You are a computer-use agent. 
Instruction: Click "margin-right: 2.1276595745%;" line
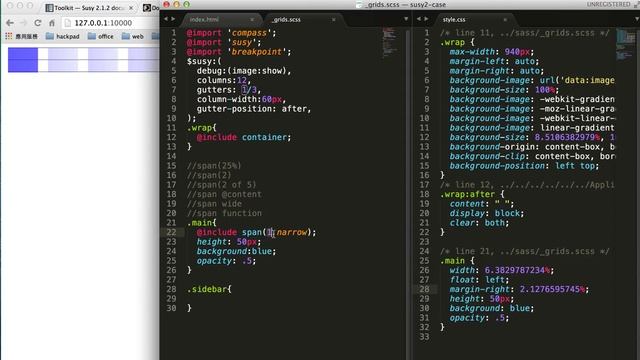(x=519, y=289)
